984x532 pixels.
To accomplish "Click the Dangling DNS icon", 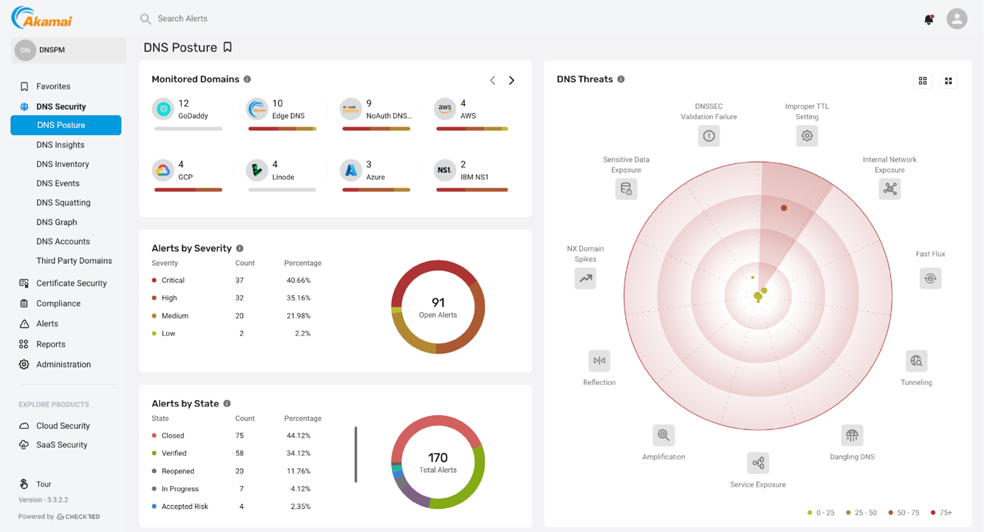I will point(852,435).
